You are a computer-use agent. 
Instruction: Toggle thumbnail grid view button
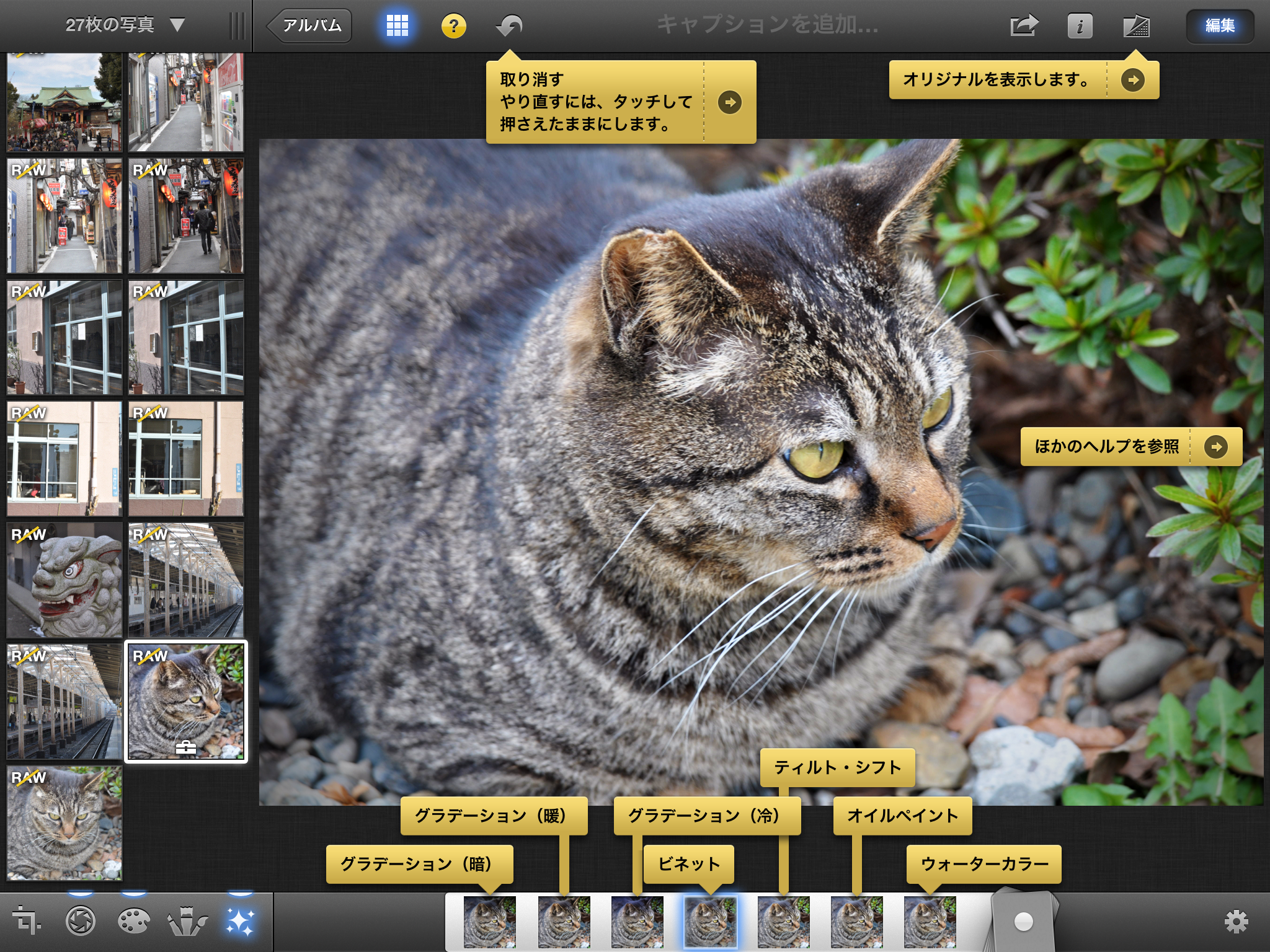[x=397, y=26]
